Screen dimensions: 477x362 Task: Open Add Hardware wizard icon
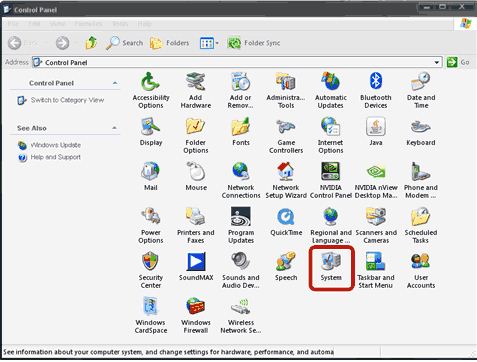(x=196, y=90)
